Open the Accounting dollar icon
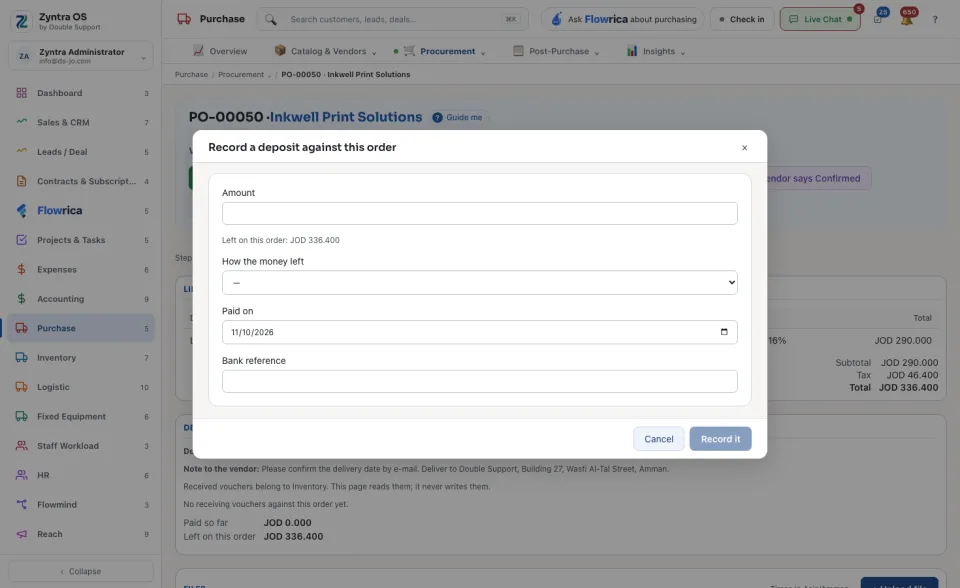This screenshot has width=960, height=588. click(21, 298)
